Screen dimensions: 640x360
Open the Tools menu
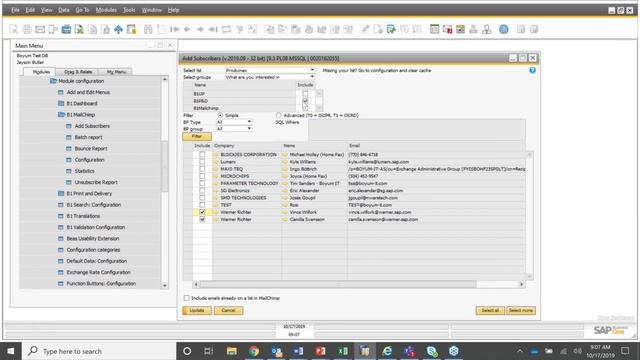(129, 10)
